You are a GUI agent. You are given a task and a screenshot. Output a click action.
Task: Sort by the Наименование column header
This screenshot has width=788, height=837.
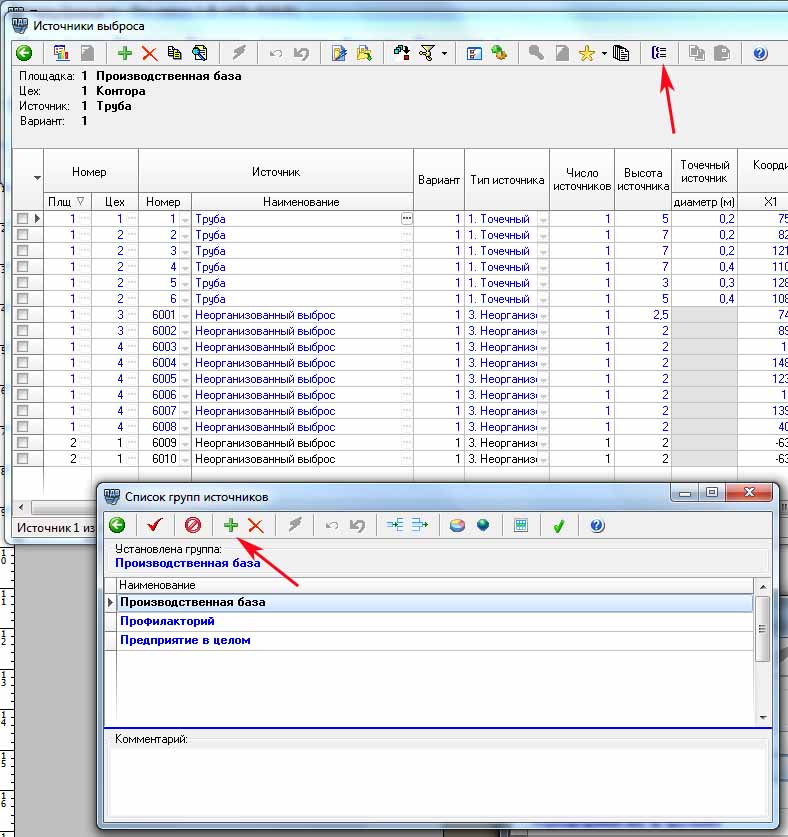click(301, 202)
